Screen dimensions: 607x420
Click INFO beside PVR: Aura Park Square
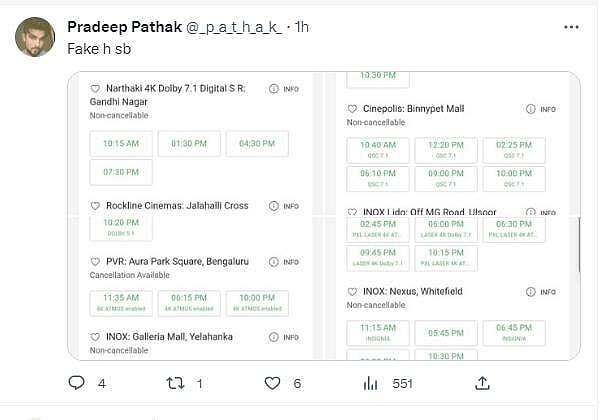(x=284, y=262)
